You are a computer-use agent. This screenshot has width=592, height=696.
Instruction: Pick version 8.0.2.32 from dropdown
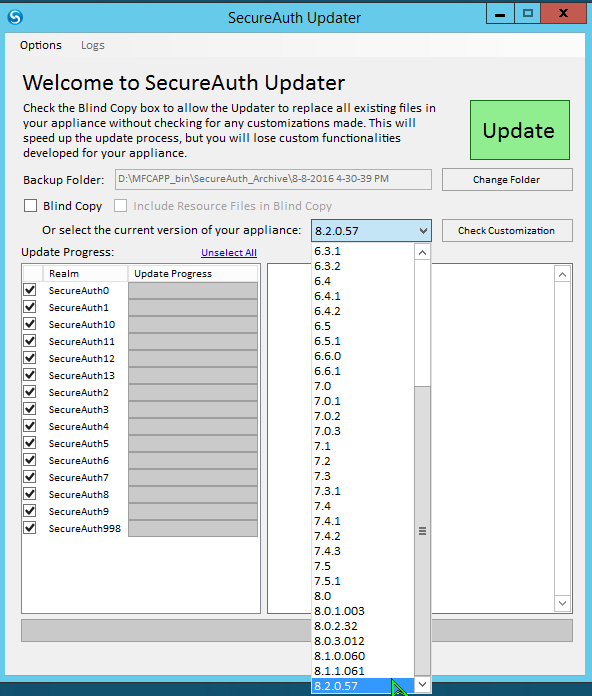point(363,626)
